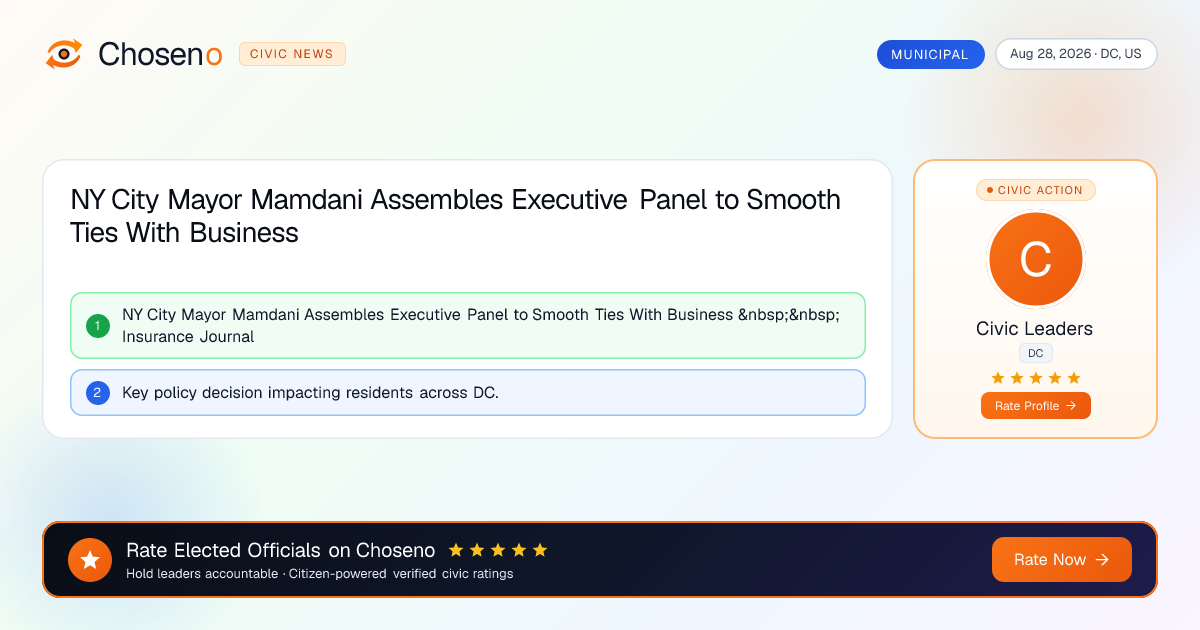Click the Insurance Journal source item
This screenshot has width=1200, height=630.
pyautogui.click(x=468, y=325)
